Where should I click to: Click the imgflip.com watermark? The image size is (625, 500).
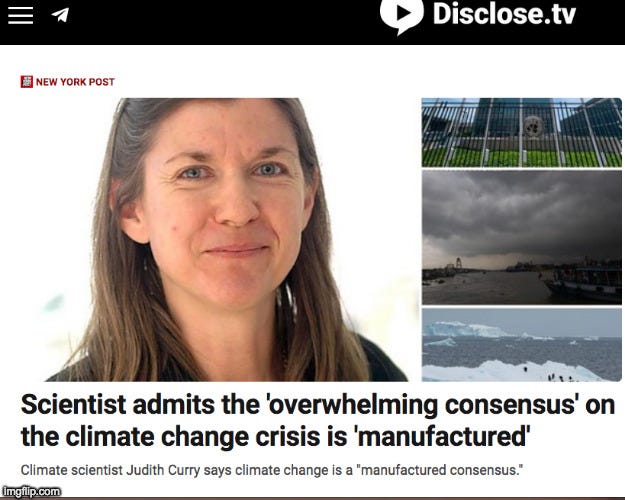pos(31,491)
